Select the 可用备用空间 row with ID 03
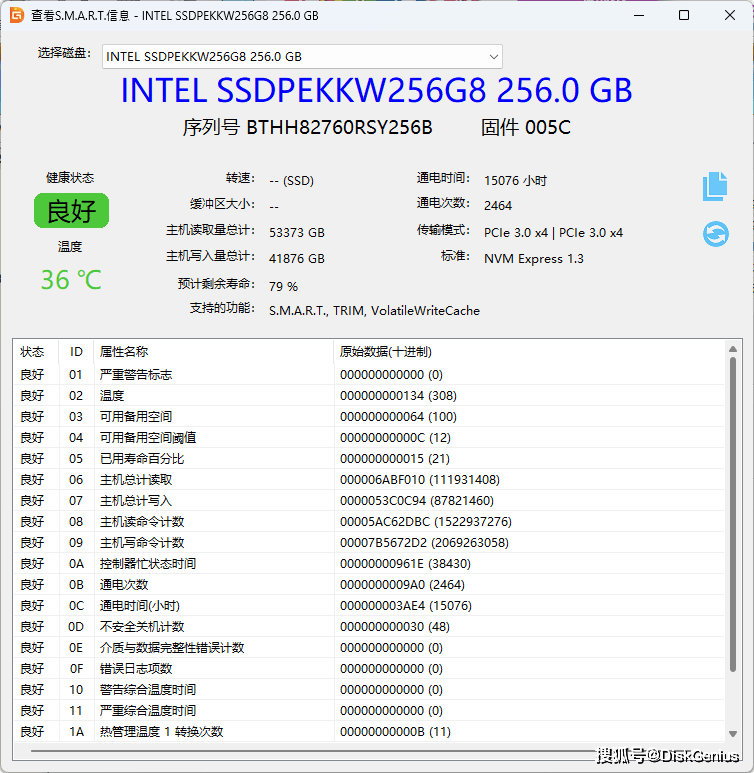 136,416
